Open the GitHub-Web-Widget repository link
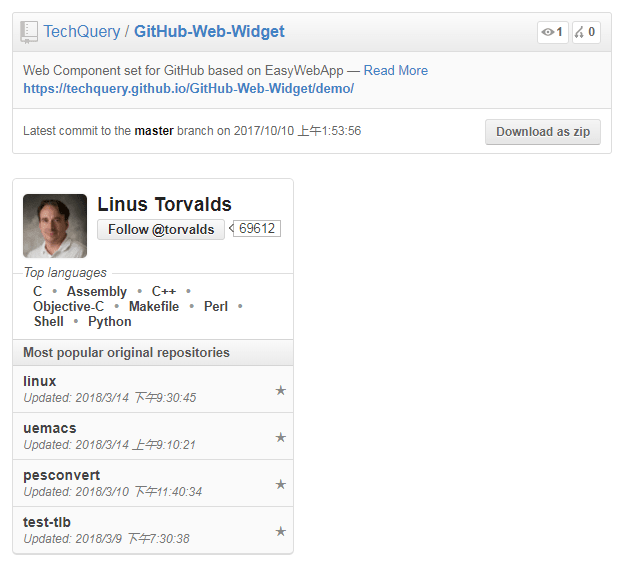630x568 pixels. coord(209,31)
